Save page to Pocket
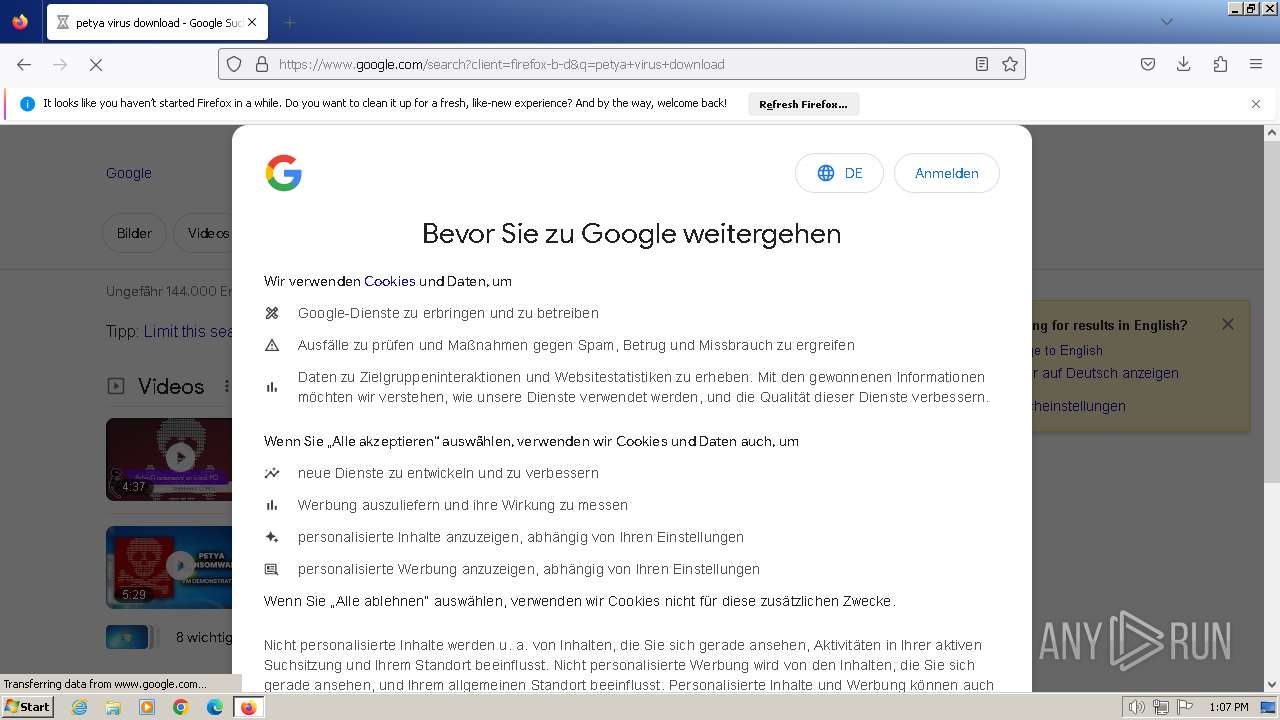This screenshot has width=1280, height=720. [1148, 64]
